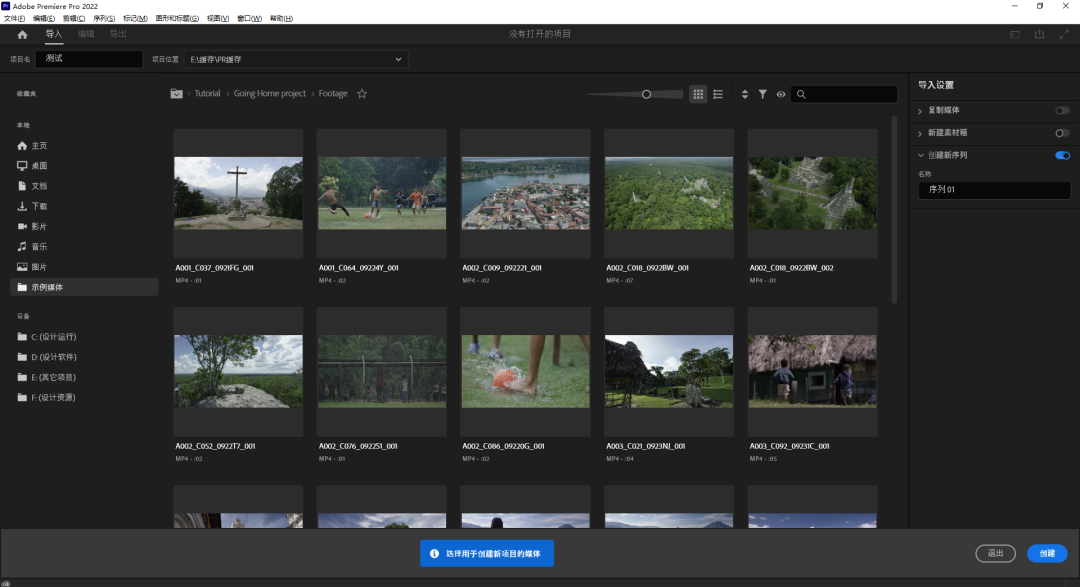Open the sort order icon
This screenshot has width=1080, height=587.
click(744, 94)
